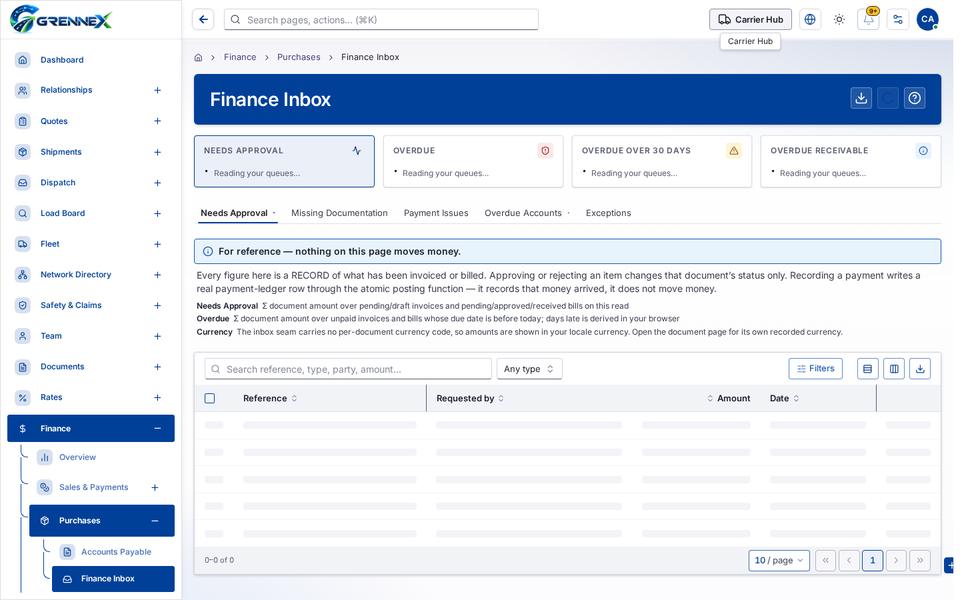
Task: Click the Grennex logo
Action: (x=61, y=19)
